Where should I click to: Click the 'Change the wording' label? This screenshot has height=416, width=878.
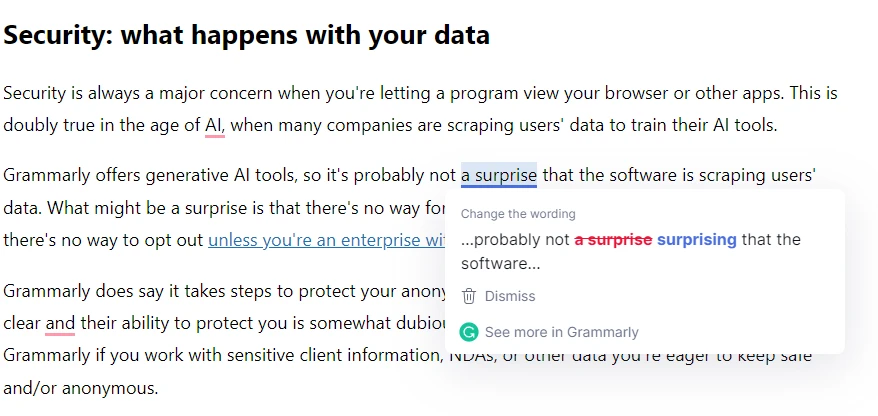click(518, 214)
